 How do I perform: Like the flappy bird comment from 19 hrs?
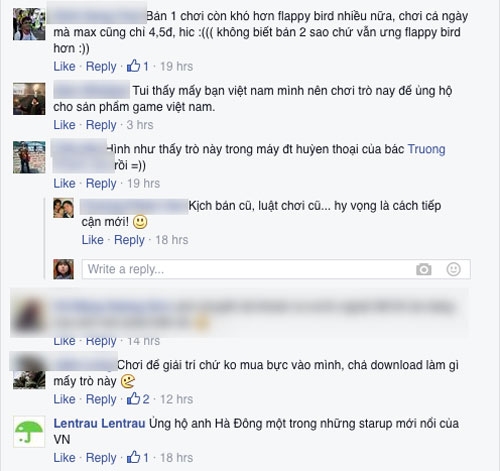tap(64, 66)
